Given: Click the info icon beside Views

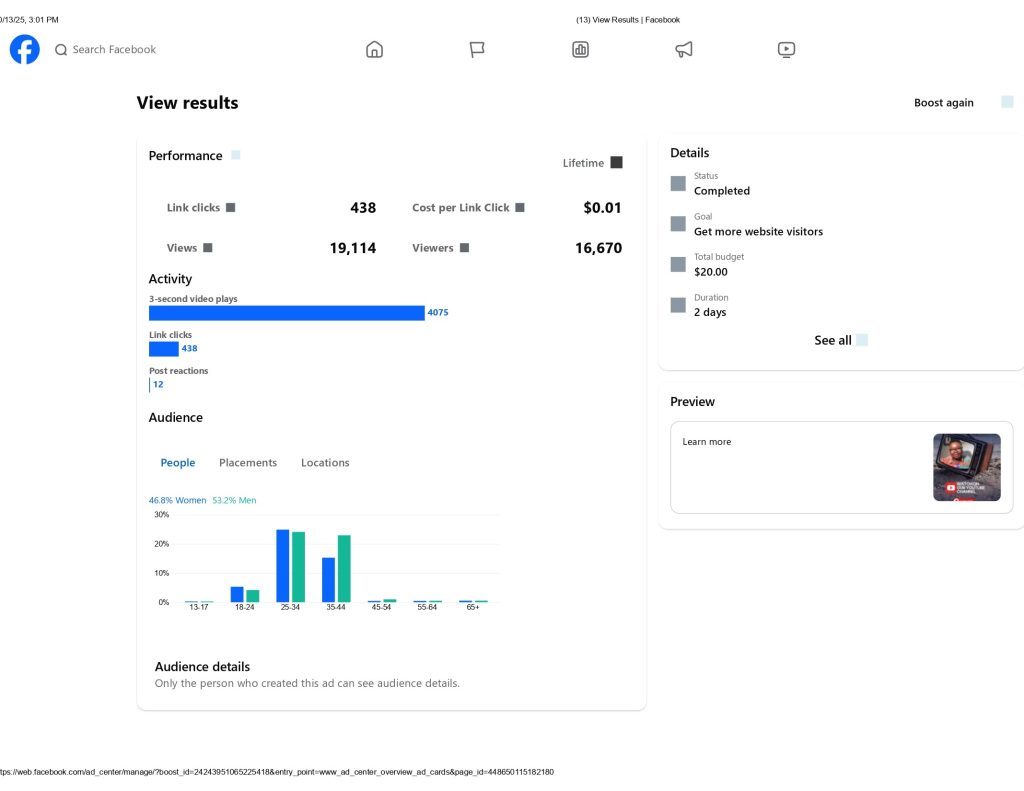Looking at the screenshot, I should [x=208, y=248].
